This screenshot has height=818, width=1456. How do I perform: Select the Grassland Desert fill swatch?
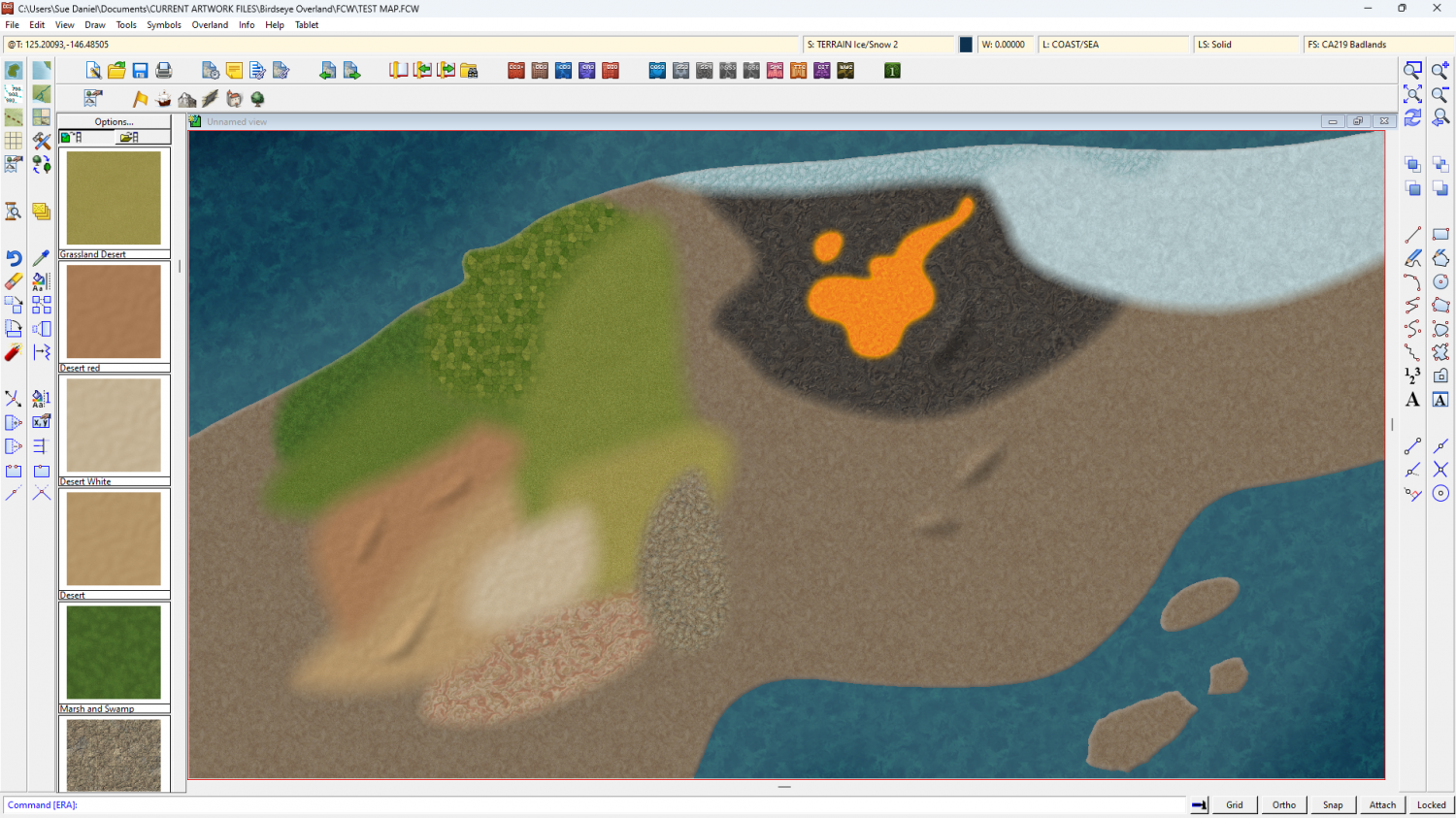pos(114,199)
